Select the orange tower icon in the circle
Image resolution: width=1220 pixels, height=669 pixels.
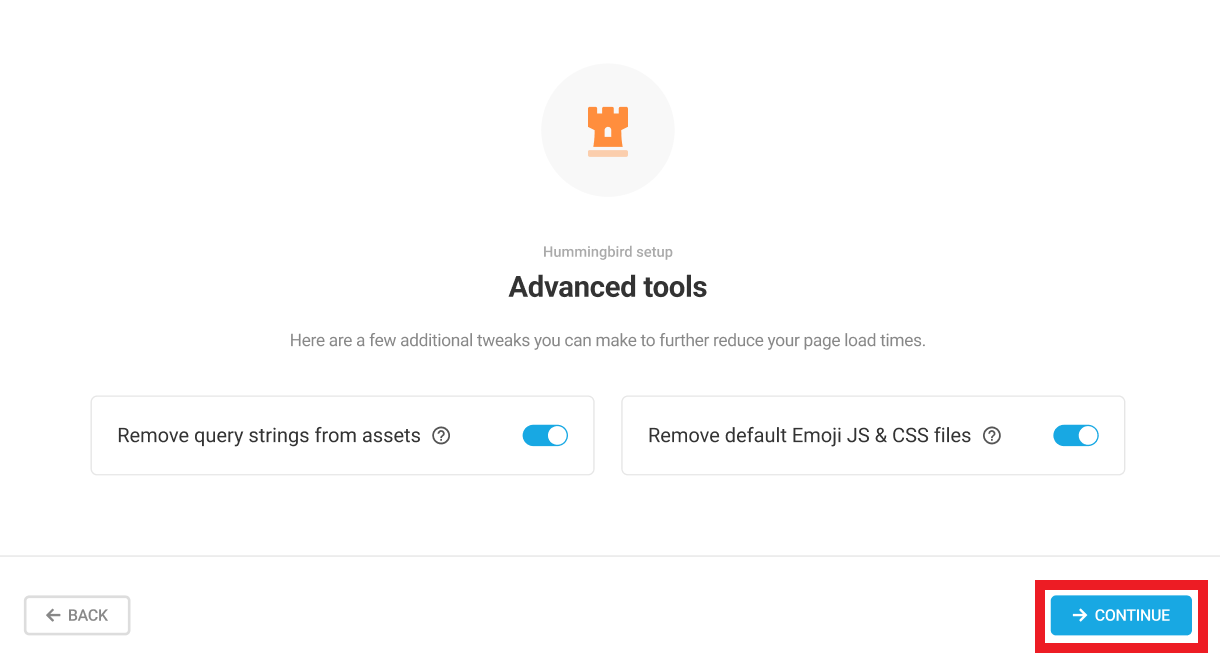(x=608, y=128)
